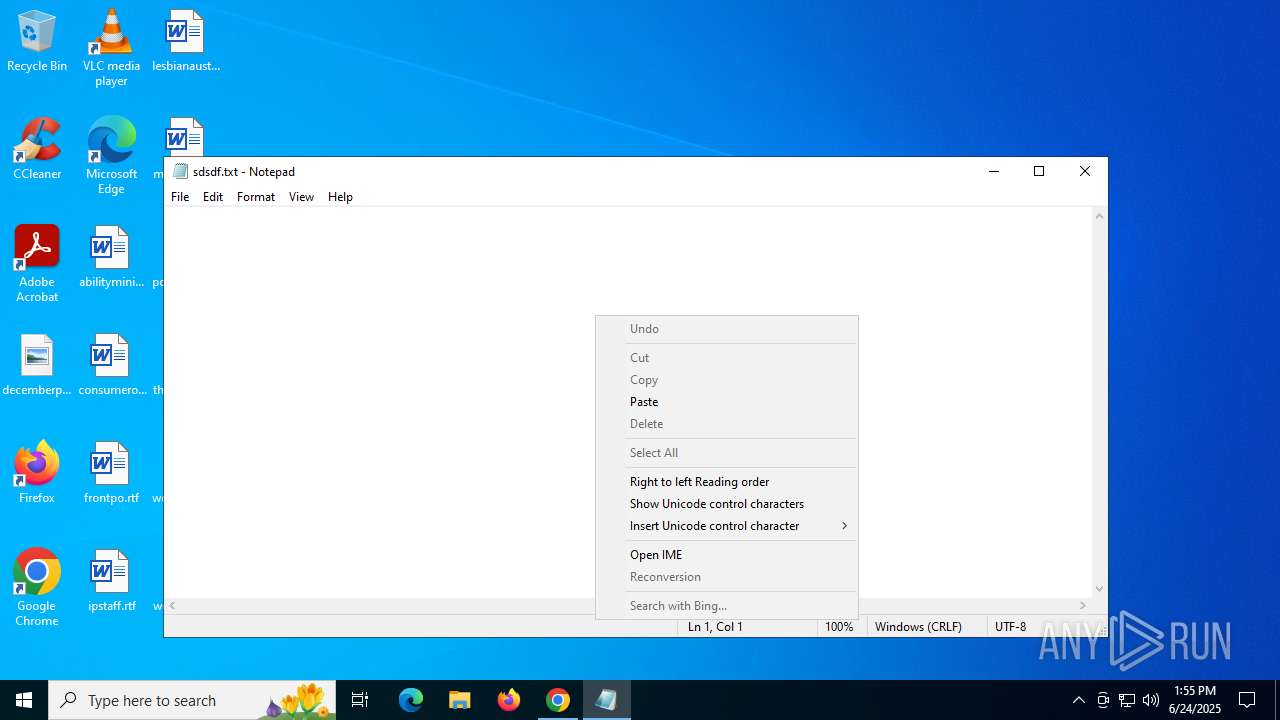Choose Paste from the context menu

(727, 402)
